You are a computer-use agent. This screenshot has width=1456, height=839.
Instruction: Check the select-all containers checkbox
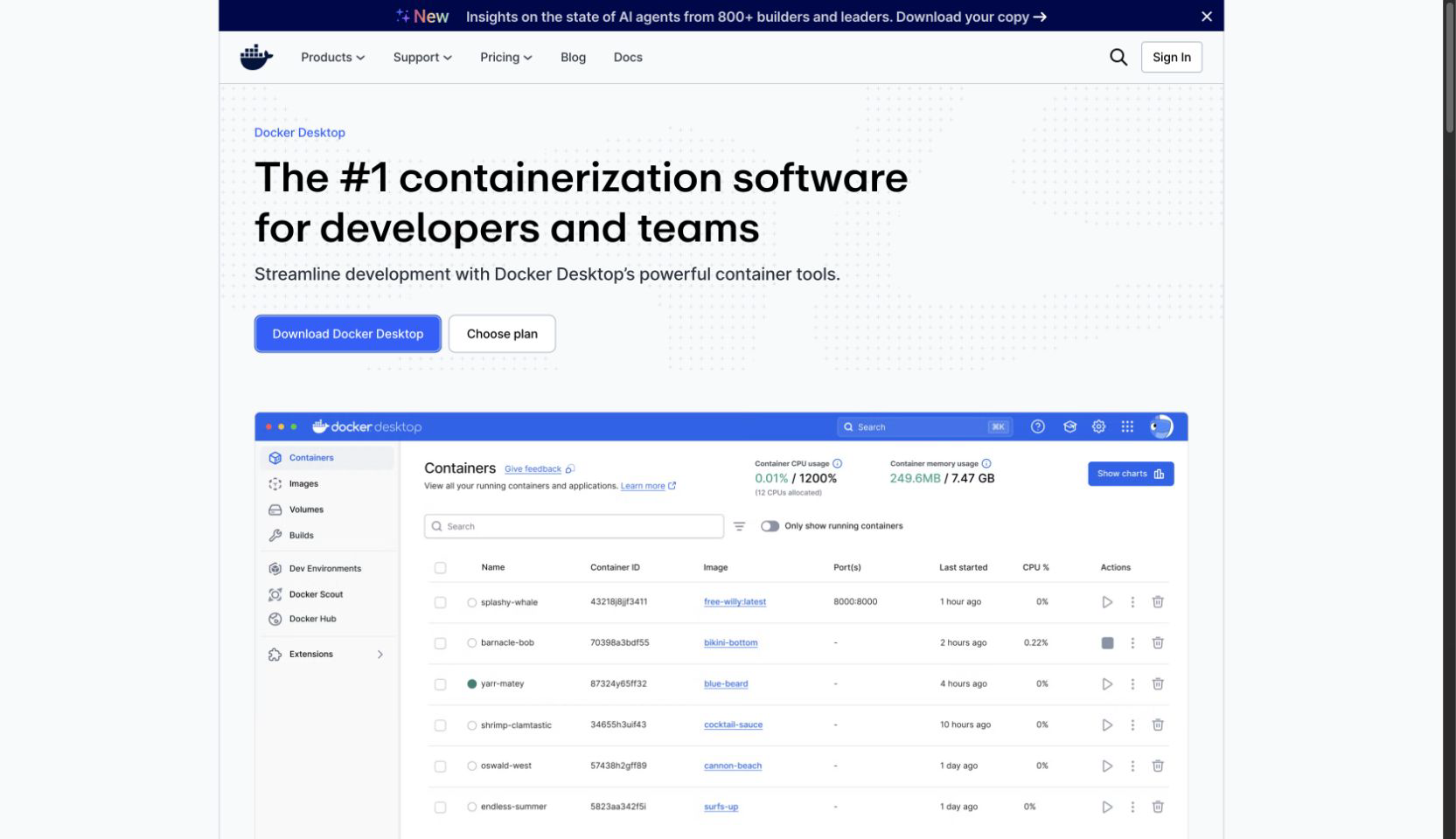(x=441, y=568)
